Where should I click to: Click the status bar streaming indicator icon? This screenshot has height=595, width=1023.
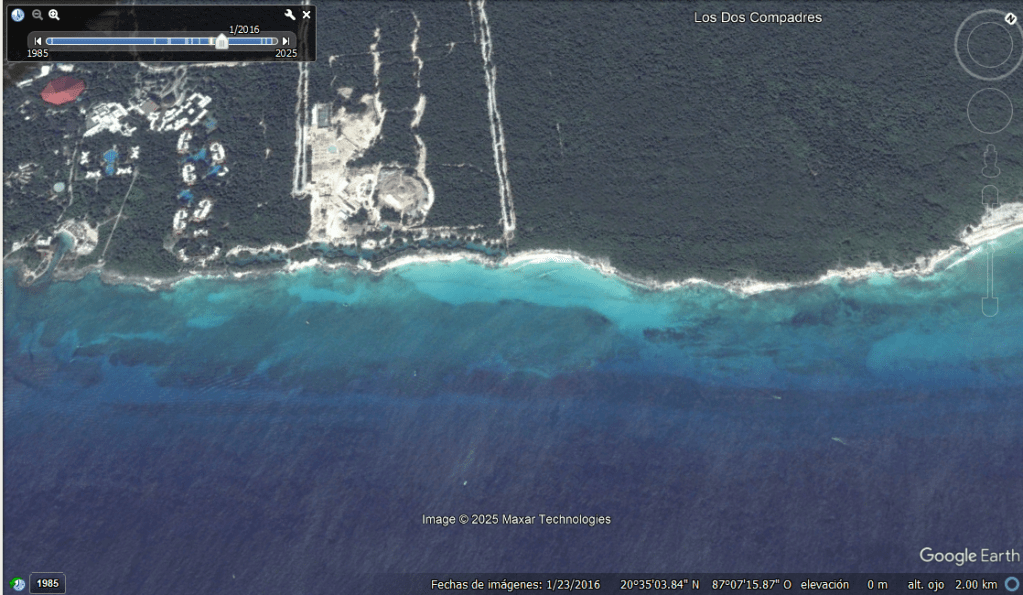point(1013,584)
